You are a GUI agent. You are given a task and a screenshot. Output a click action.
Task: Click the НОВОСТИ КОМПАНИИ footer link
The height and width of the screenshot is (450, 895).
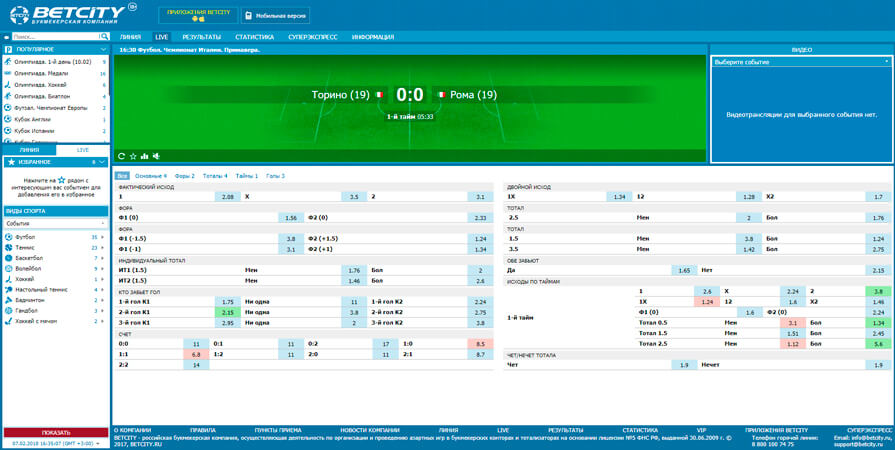pos(370,430)
